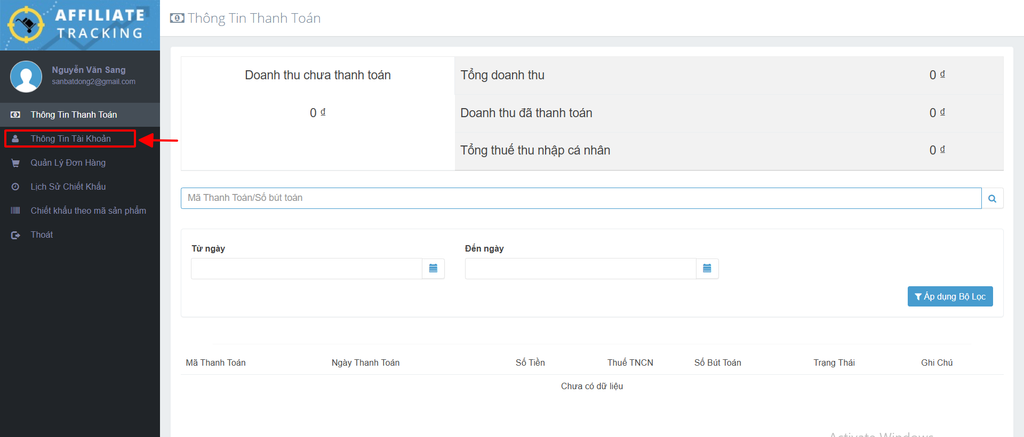
Task: Click the clock icon beside Lịch Sử Chiết Khấu
Action: click(x=15, y=187)
